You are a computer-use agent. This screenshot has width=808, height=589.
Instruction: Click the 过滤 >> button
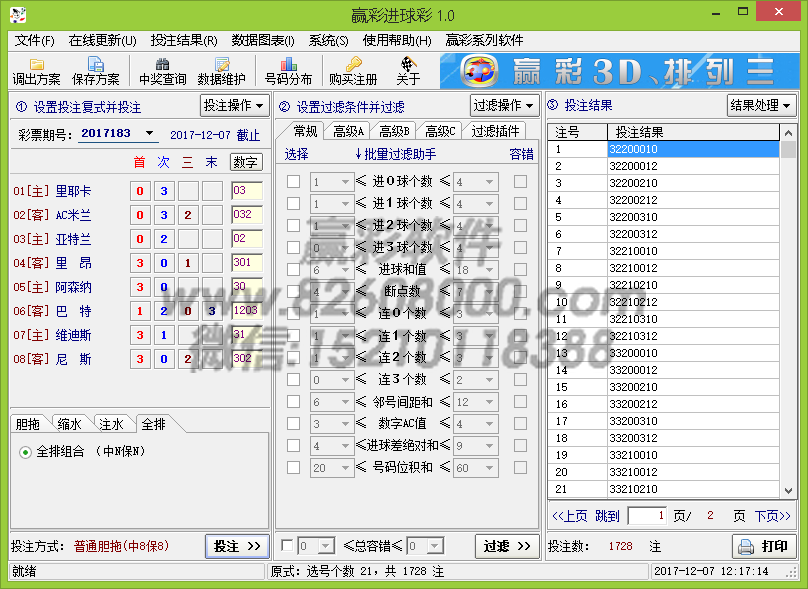507,546
